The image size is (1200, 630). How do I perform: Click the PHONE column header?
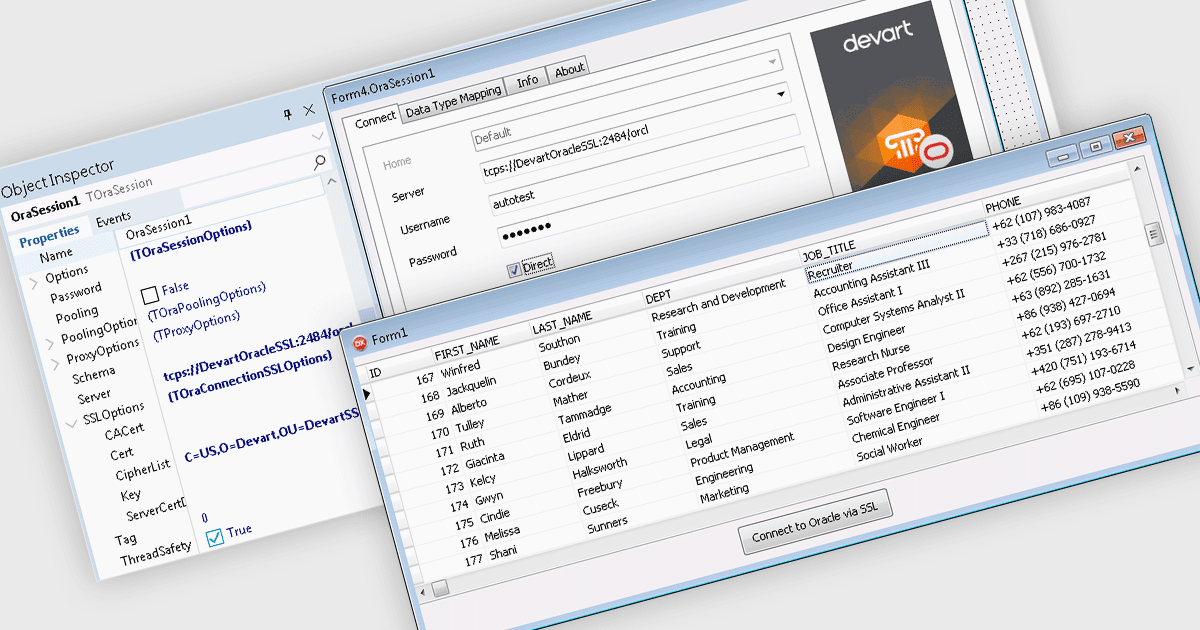(x=1003, y=204)
